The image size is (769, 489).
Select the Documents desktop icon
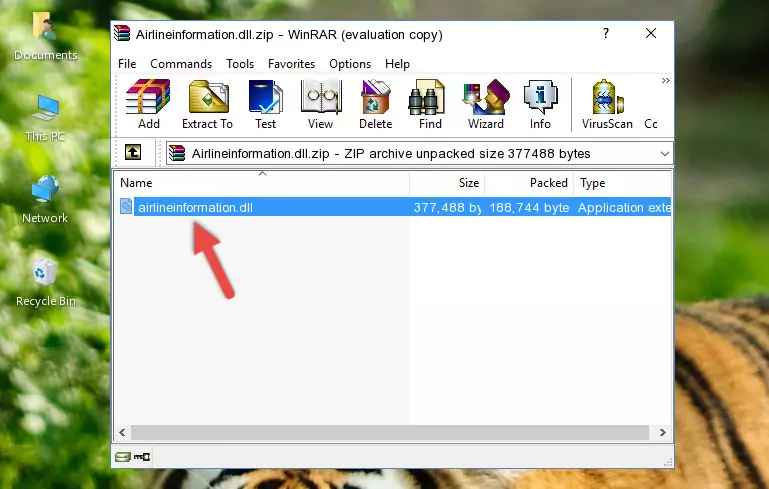(45, 37)
